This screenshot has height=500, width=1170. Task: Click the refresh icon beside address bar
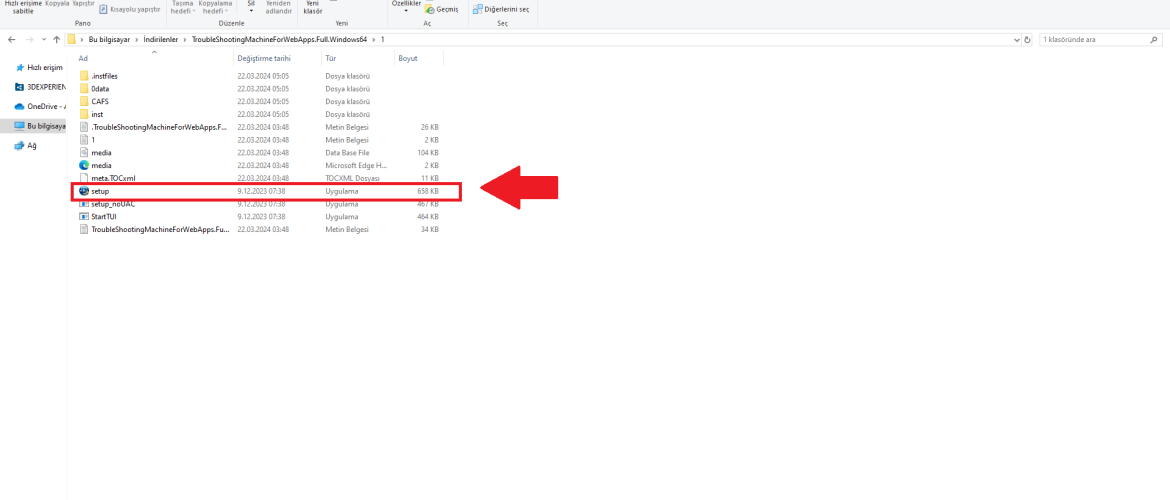point(1028,40)
